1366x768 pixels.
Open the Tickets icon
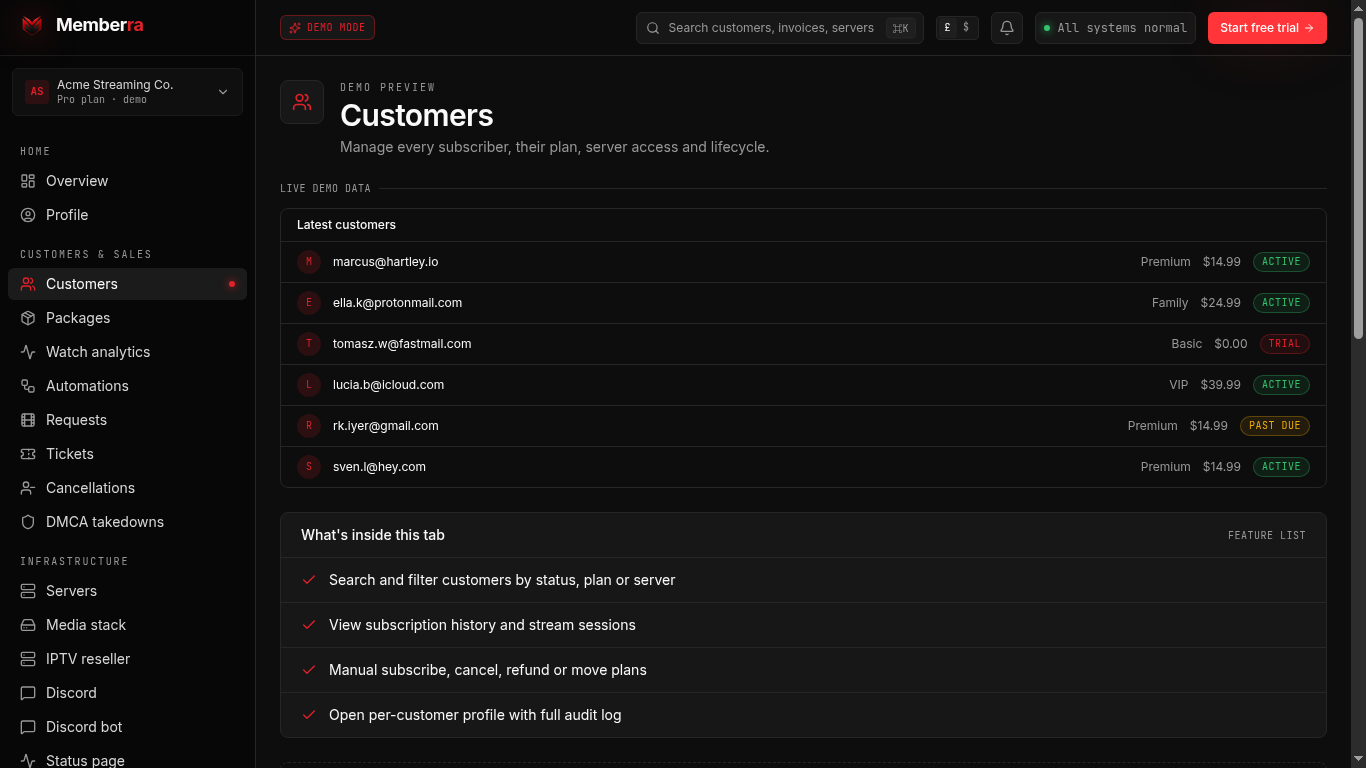28,454
